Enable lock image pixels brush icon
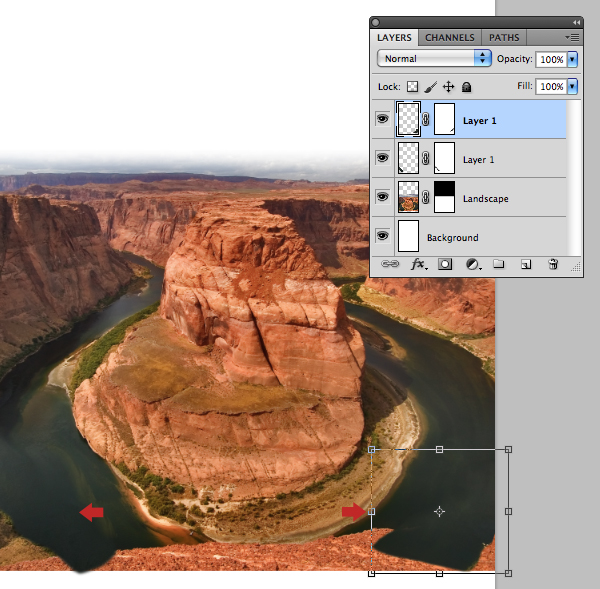 point(430,87)
